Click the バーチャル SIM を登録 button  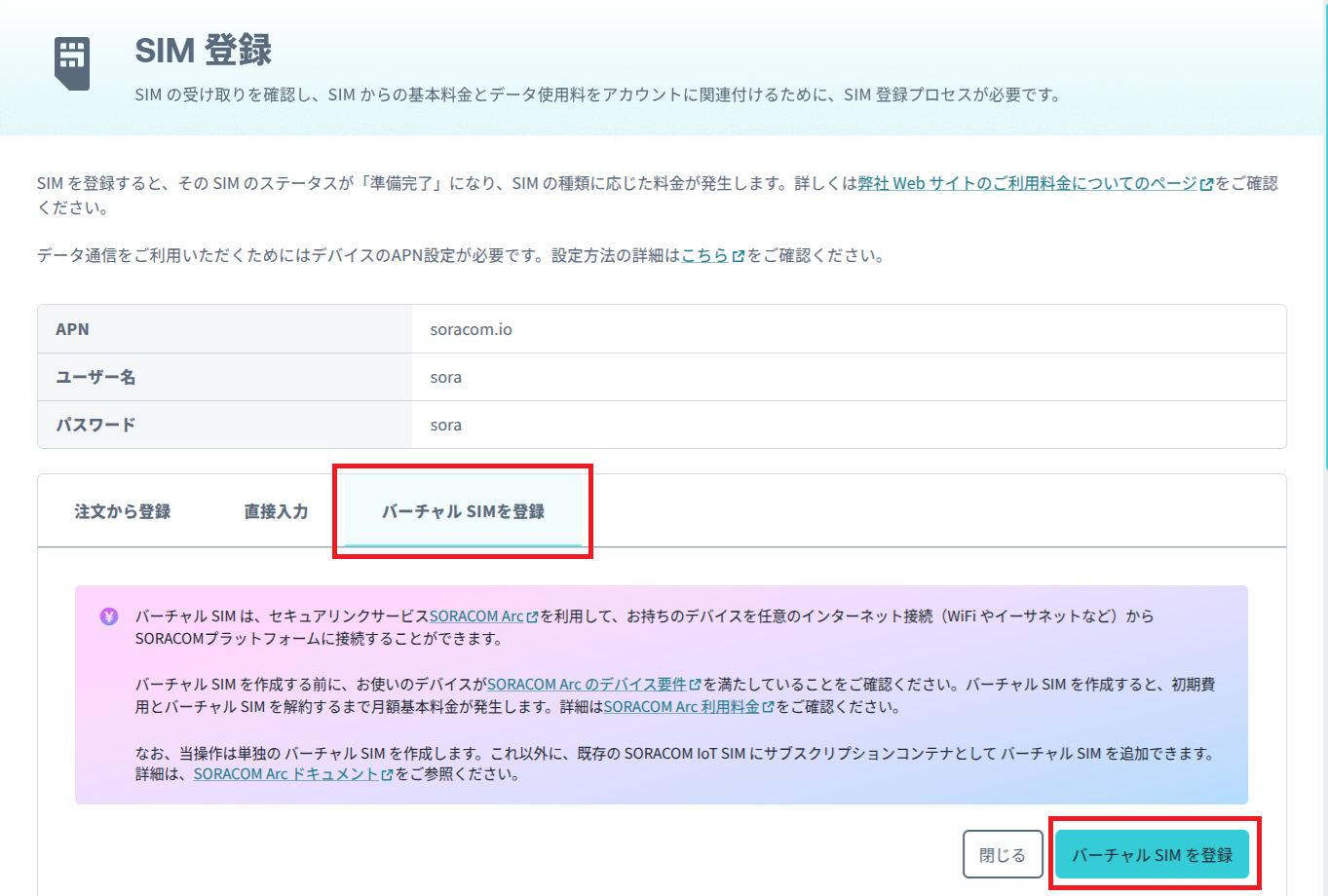pos(1153,855)
